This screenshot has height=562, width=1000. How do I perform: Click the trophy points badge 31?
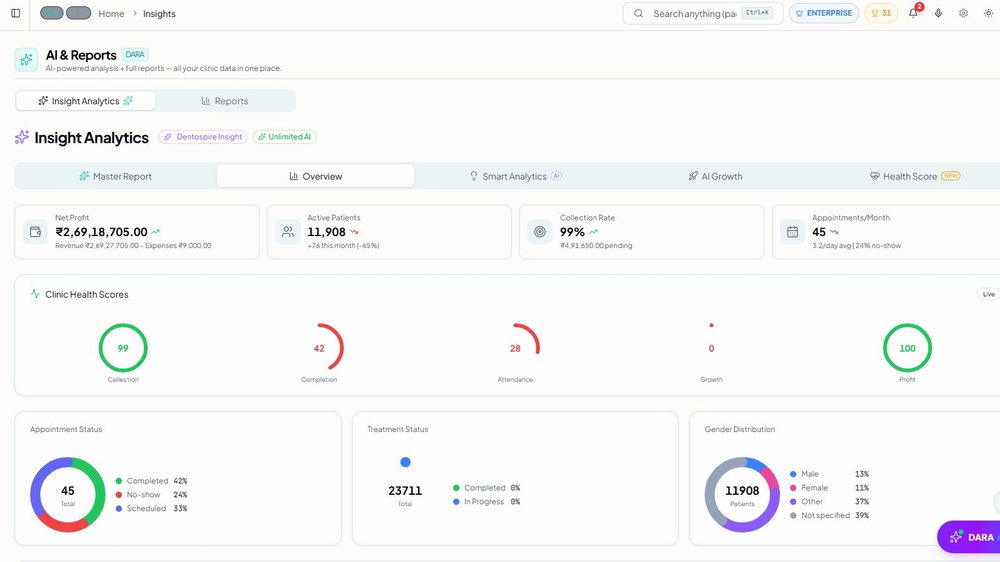[x=881, y=13]
